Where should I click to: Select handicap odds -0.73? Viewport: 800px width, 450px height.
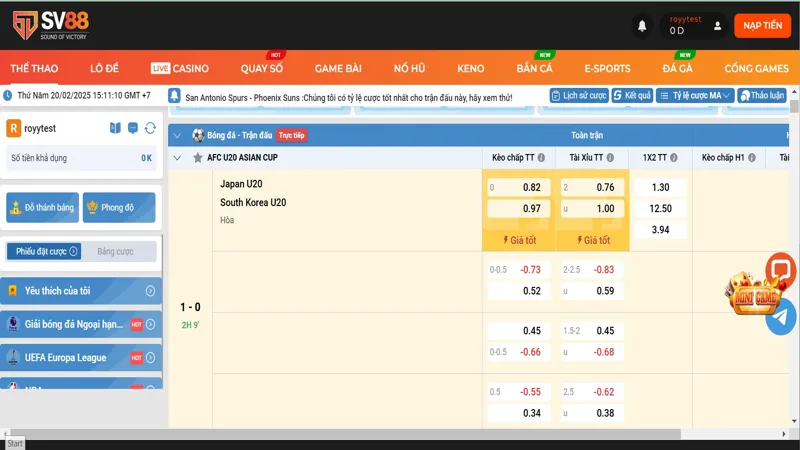[518, 269]
